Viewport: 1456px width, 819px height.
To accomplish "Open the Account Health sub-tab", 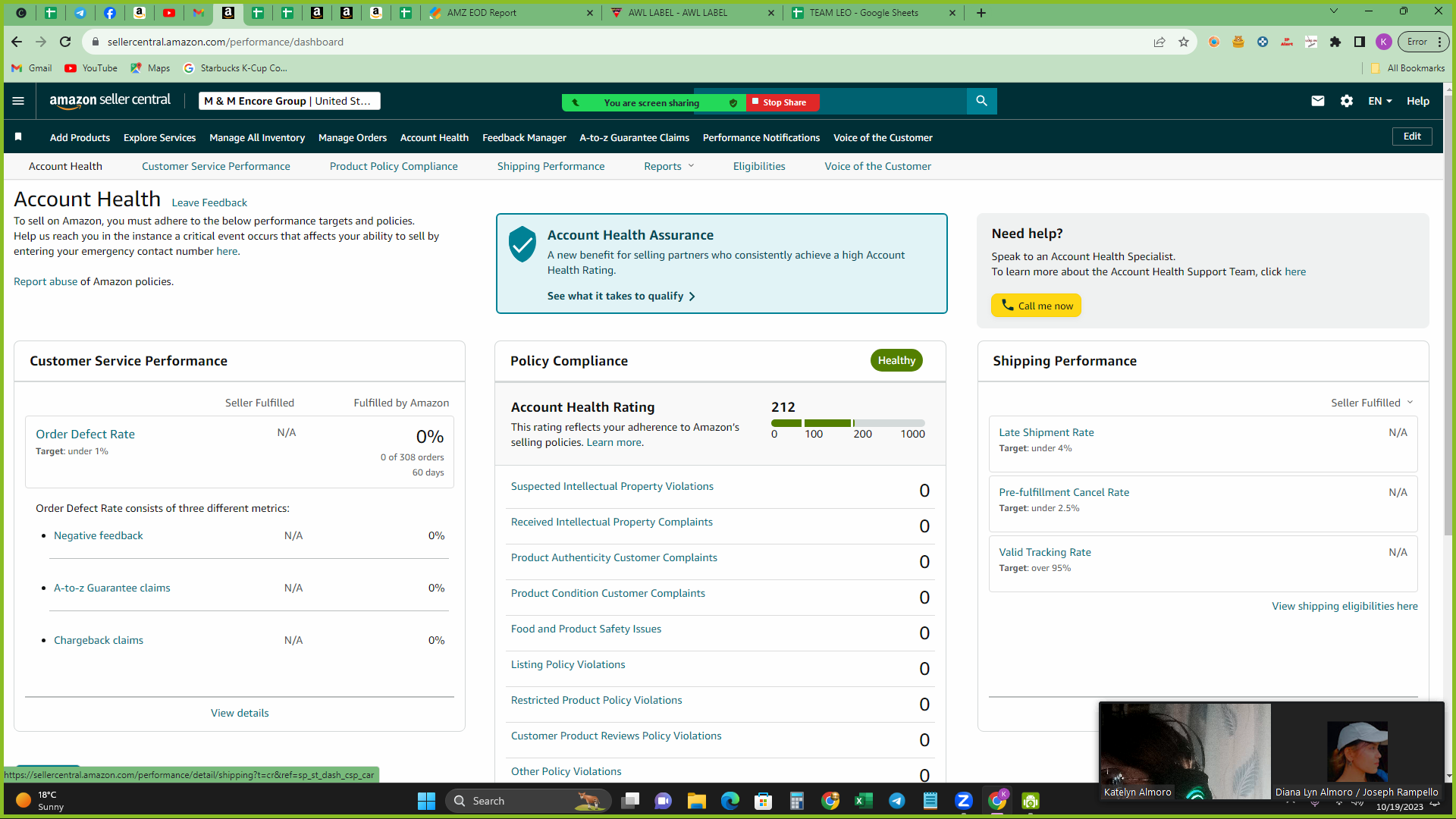I will click(65, 166).
